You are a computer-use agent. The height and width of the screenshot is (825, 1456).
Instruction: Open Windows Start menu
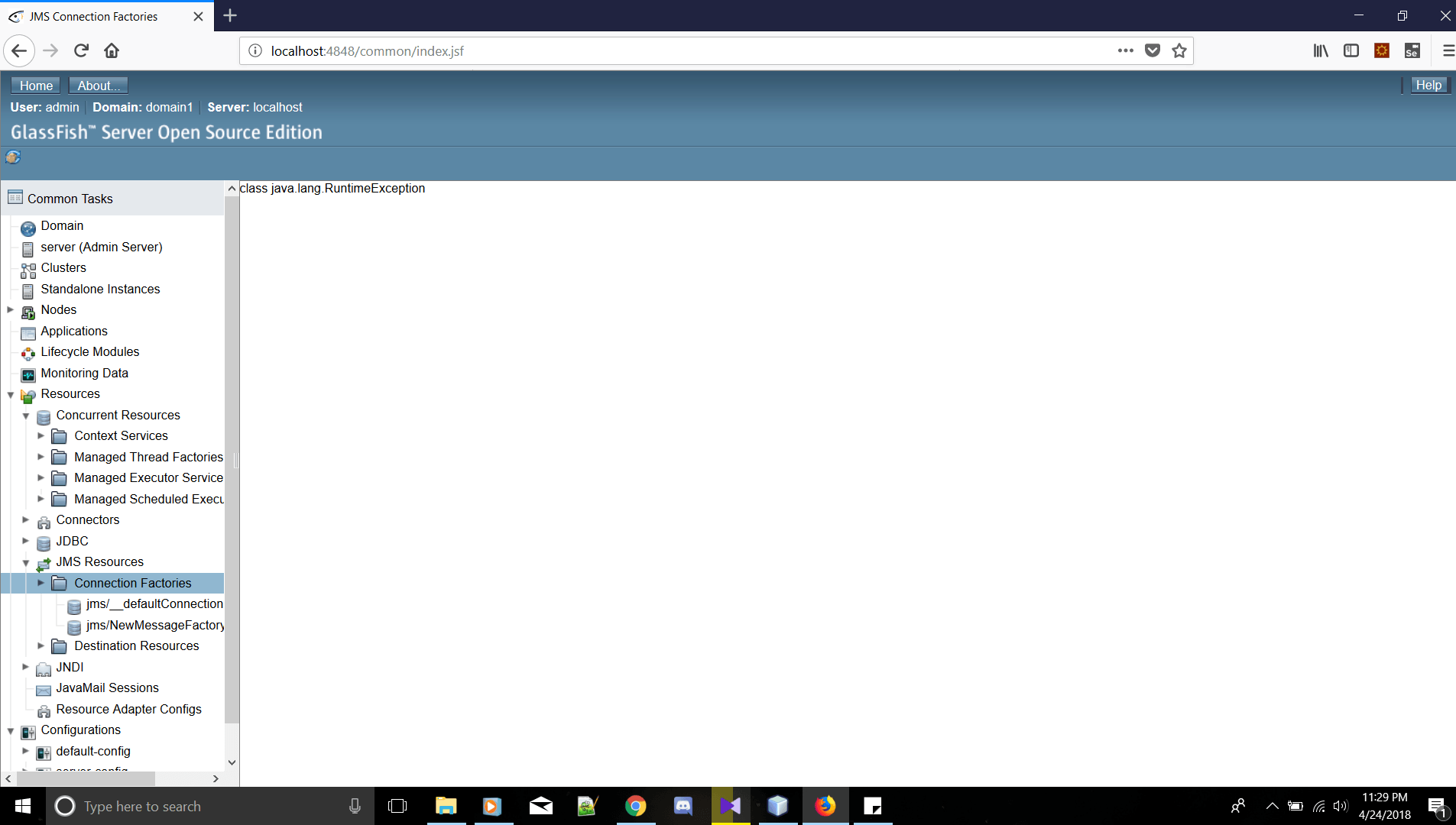click(x=23, y=806)
